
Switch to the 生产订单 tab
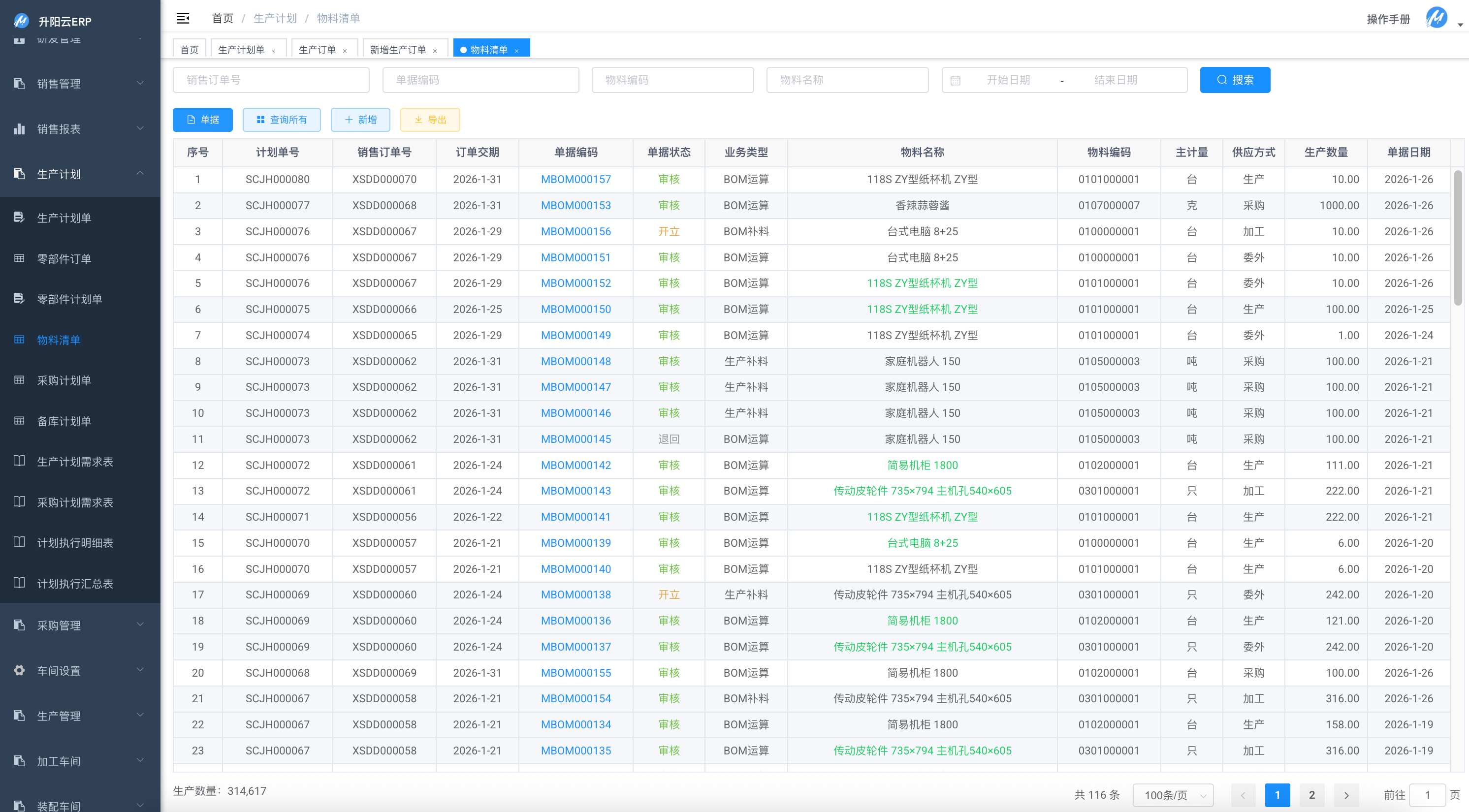[x=317, y=50]
